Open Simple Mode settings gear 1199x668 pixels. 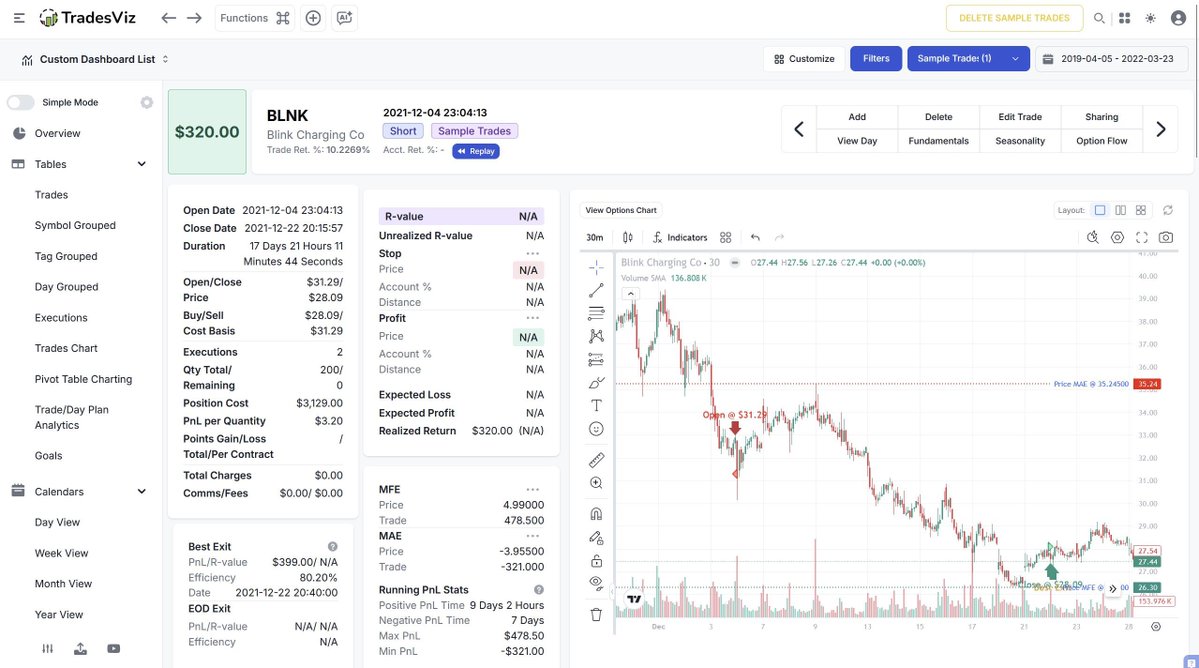(x=147, y=102)
